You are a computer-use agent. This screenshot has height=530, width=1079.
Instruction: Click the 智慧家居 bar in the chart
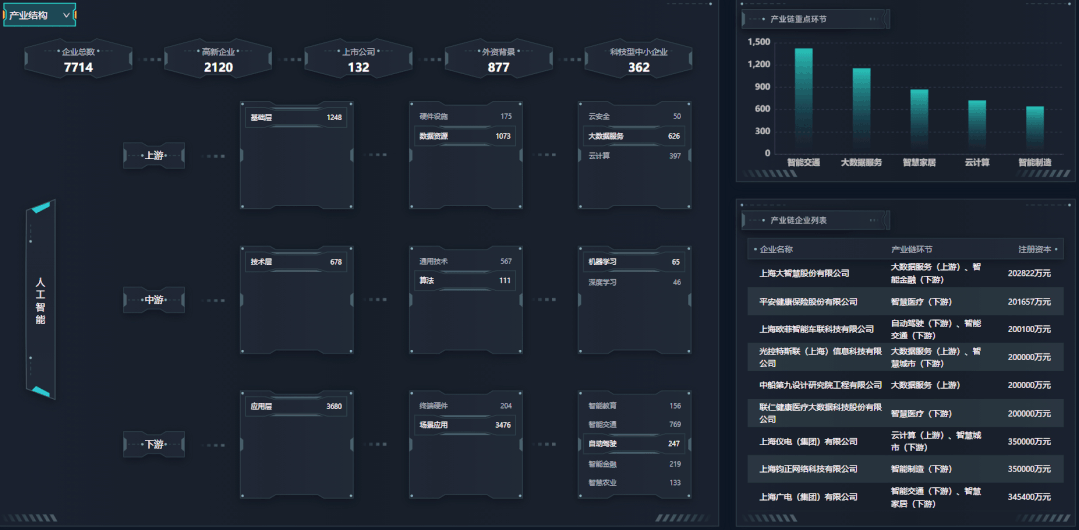click(919, 121)
